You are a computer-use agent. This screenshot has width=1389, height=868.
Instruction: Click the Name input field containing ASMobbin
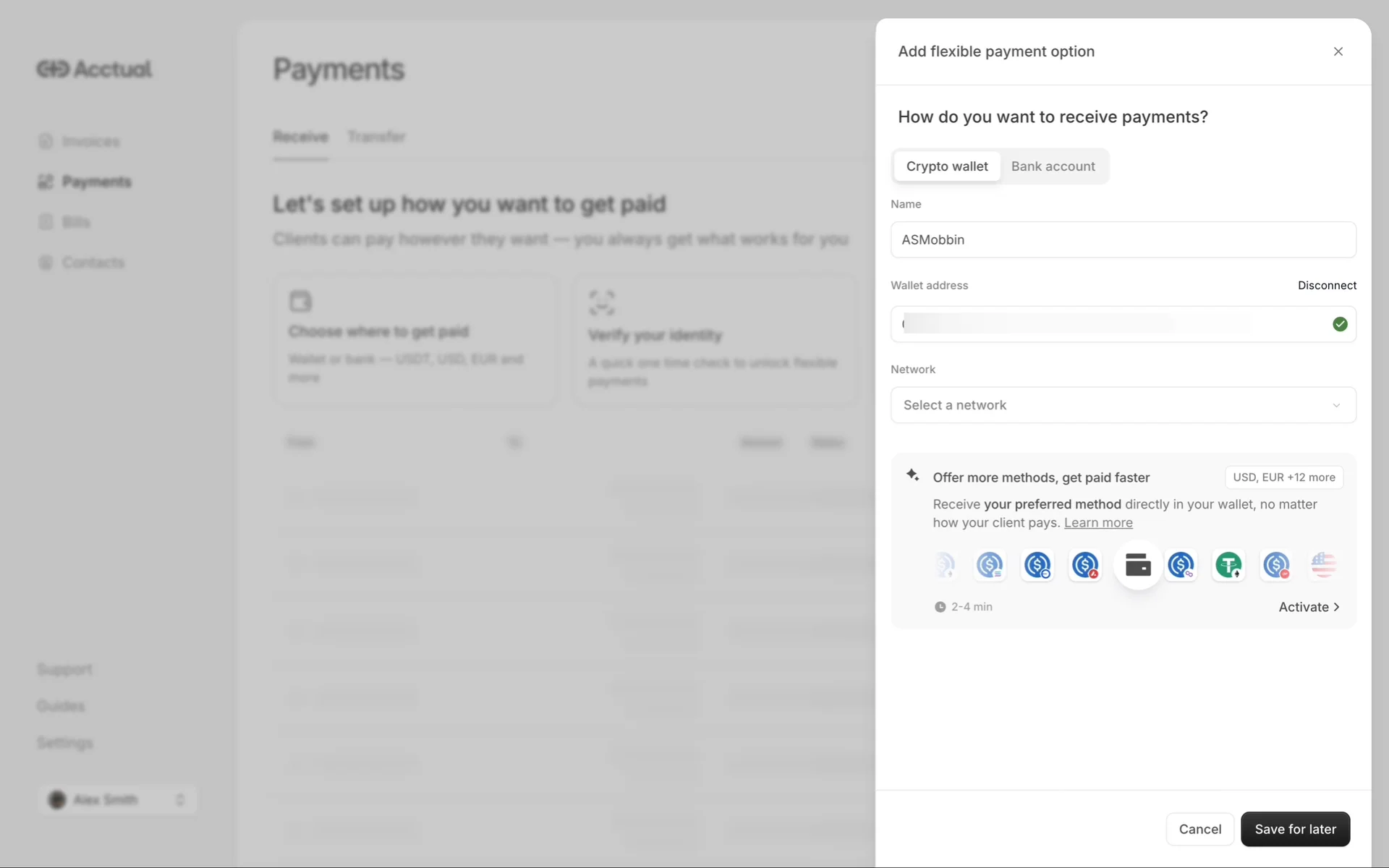pos(1123,239)
